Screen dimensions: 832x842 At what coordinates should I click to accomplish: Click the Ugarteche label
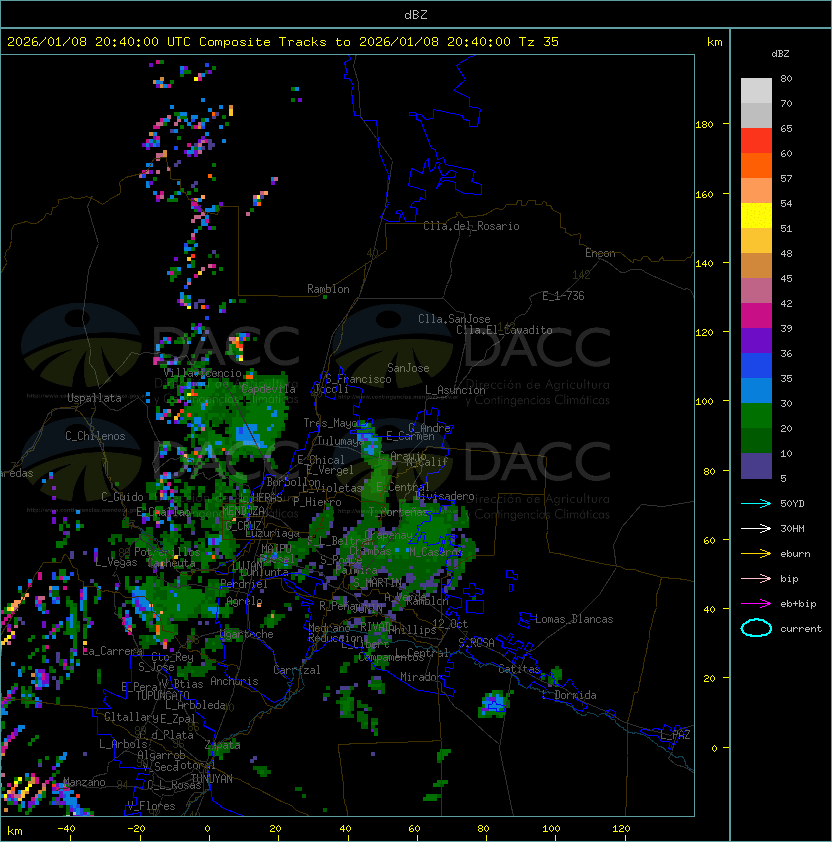(x=247, y=634)
